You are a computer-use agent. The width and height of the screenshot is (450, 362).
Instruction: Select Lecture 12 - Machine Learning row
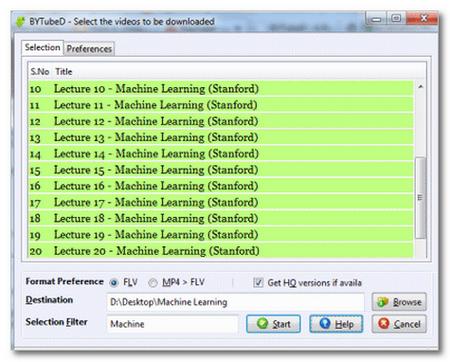[x=221, y=121]
